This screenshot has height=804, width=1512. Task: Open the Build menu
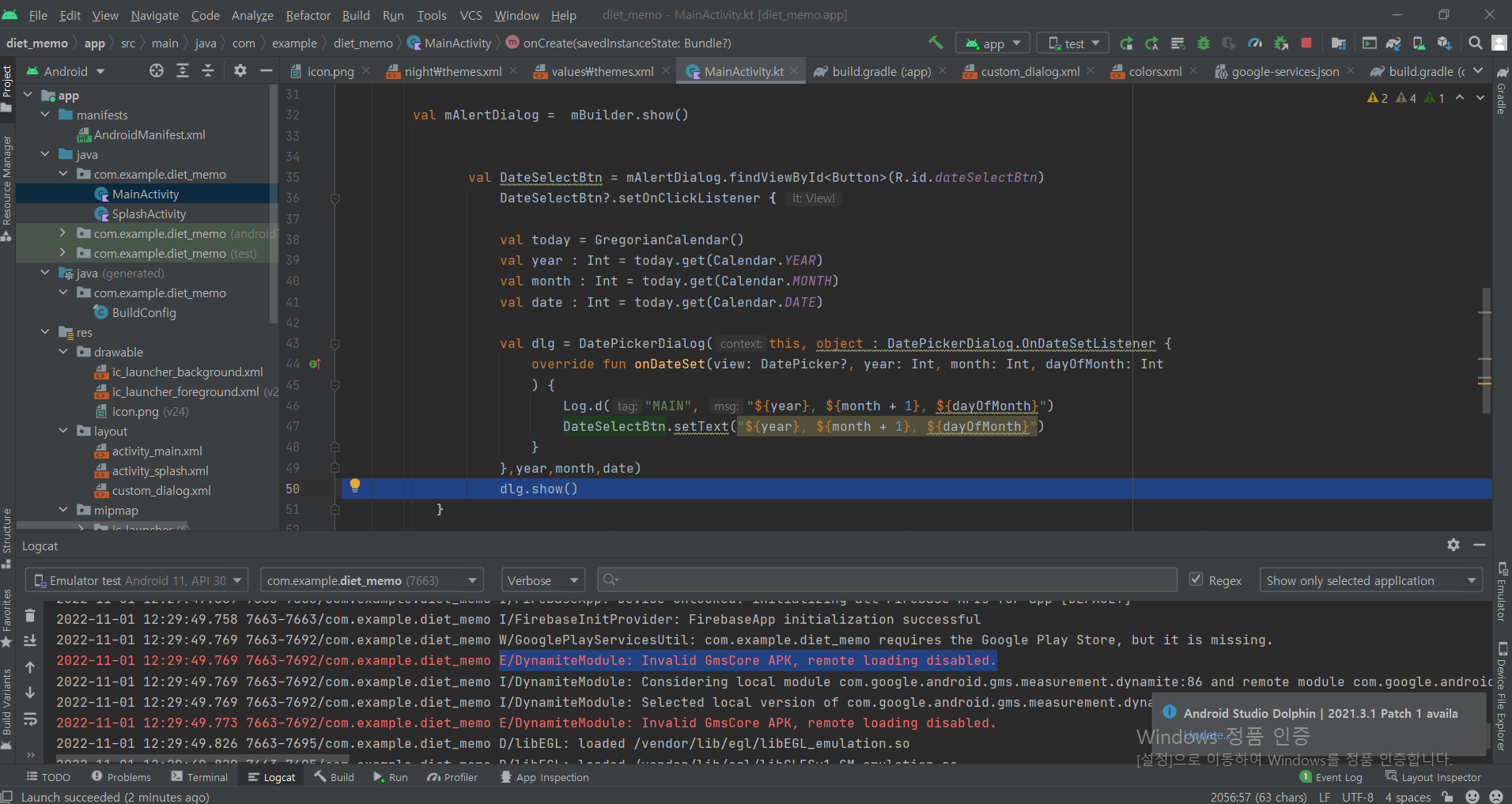[x=356, y=15]
